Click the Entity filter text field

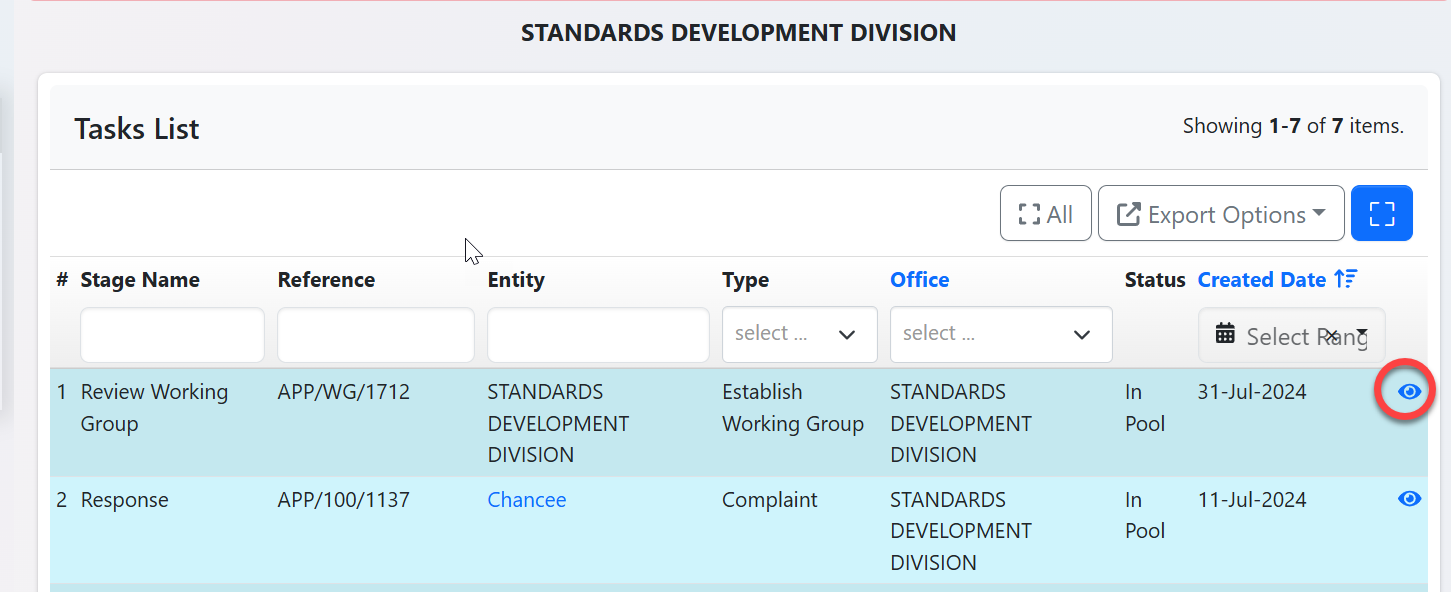point(598,335)
